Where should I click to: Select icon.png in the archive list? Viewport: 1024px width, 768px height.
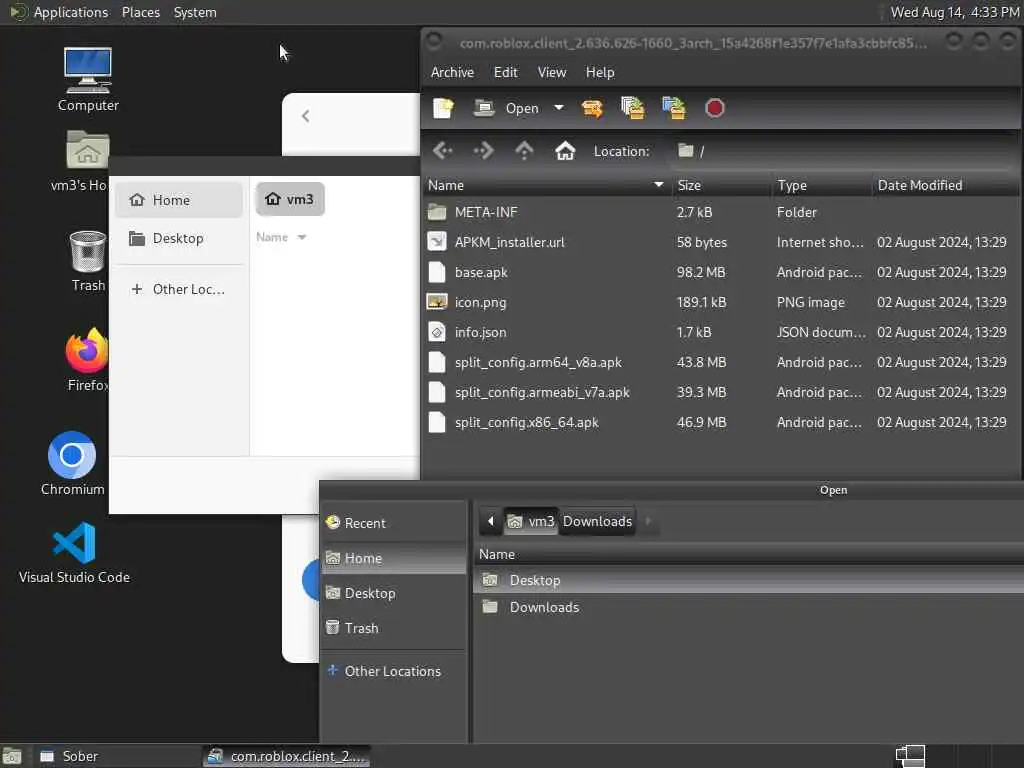tap(721, 302)
